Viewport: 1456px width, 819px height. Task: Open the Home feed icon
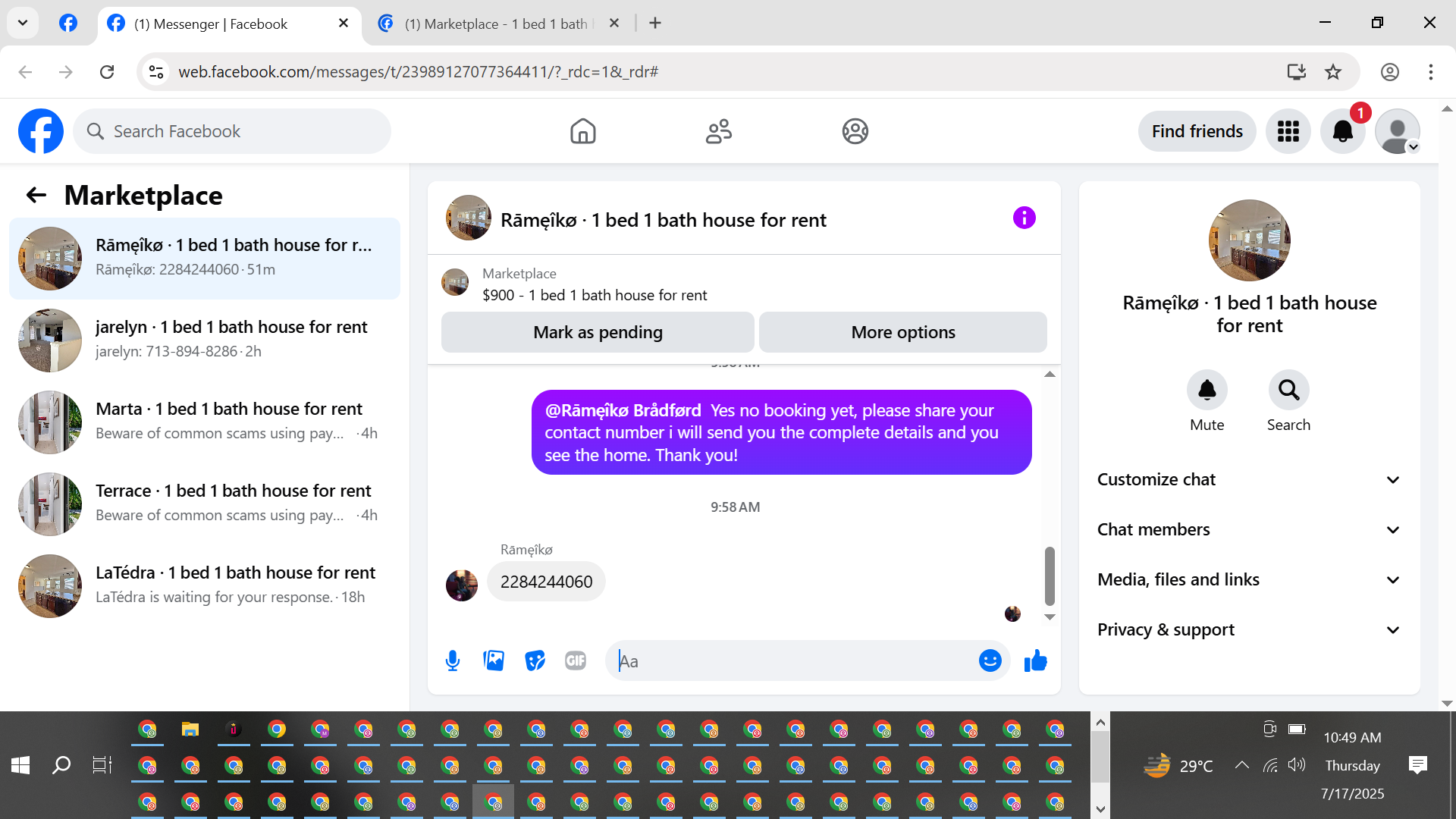tap(582, 131)
